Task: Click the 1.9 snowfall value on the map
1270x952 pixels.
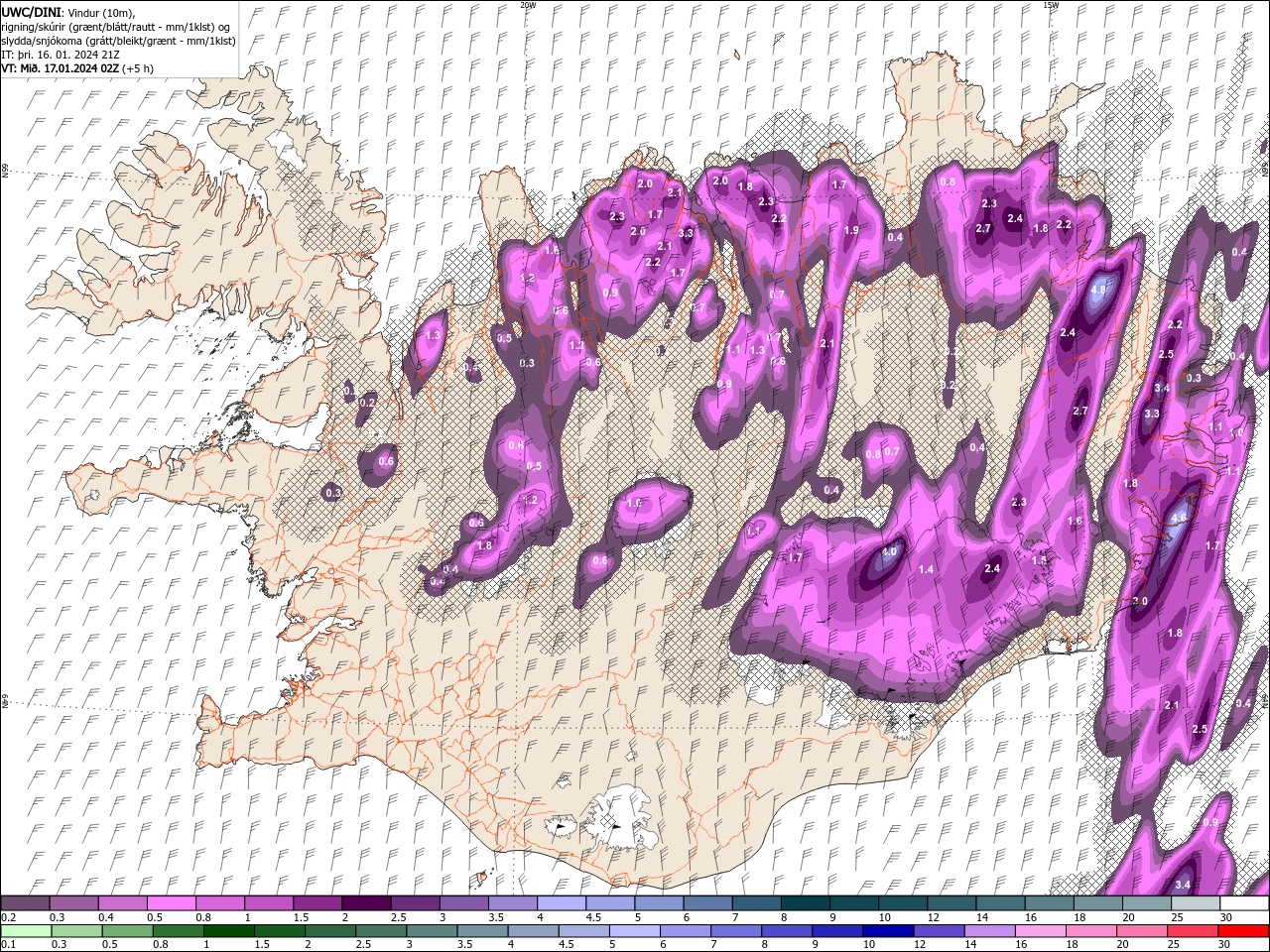Action: (x=850, y=230)
